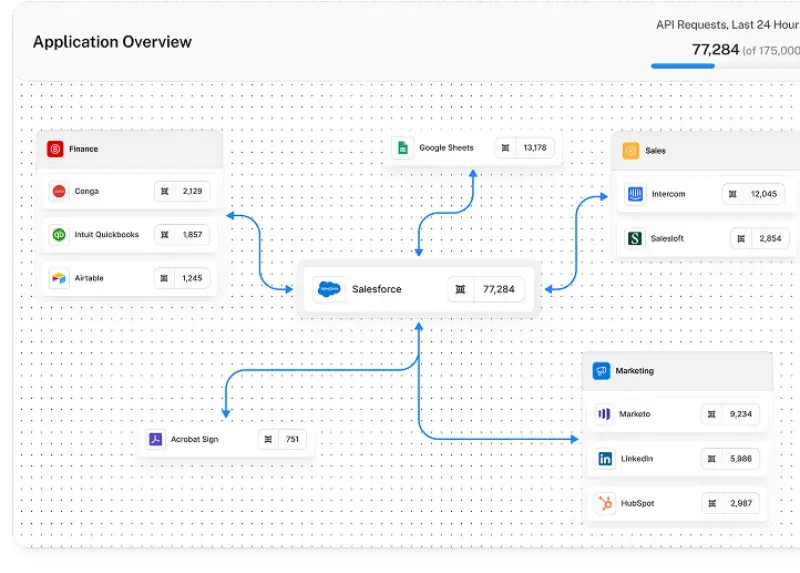The width and height of the screenshot is (800, 573).
Task: Click the Acrobat Sign count 751
Action: (292, 439)
